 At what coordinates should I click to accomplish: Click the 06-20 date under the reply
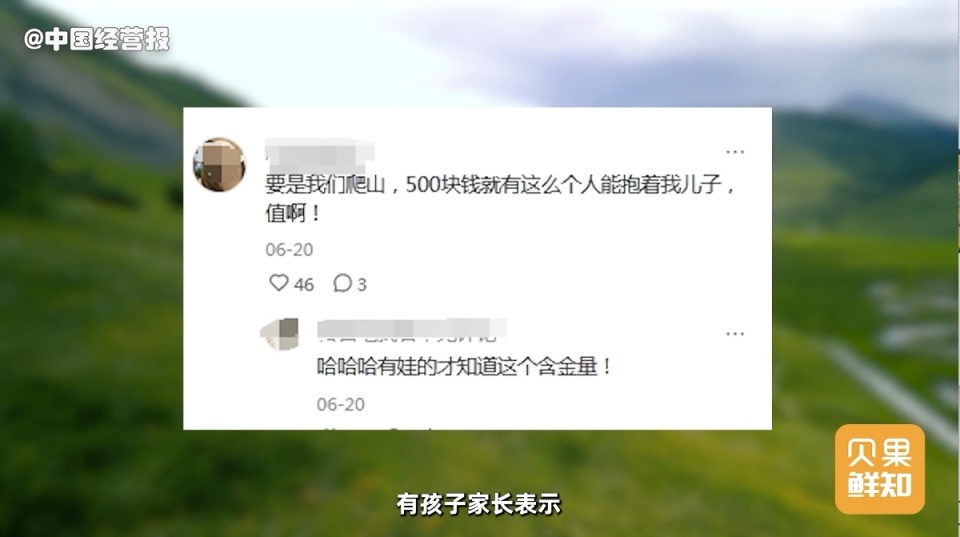(340, 404)
